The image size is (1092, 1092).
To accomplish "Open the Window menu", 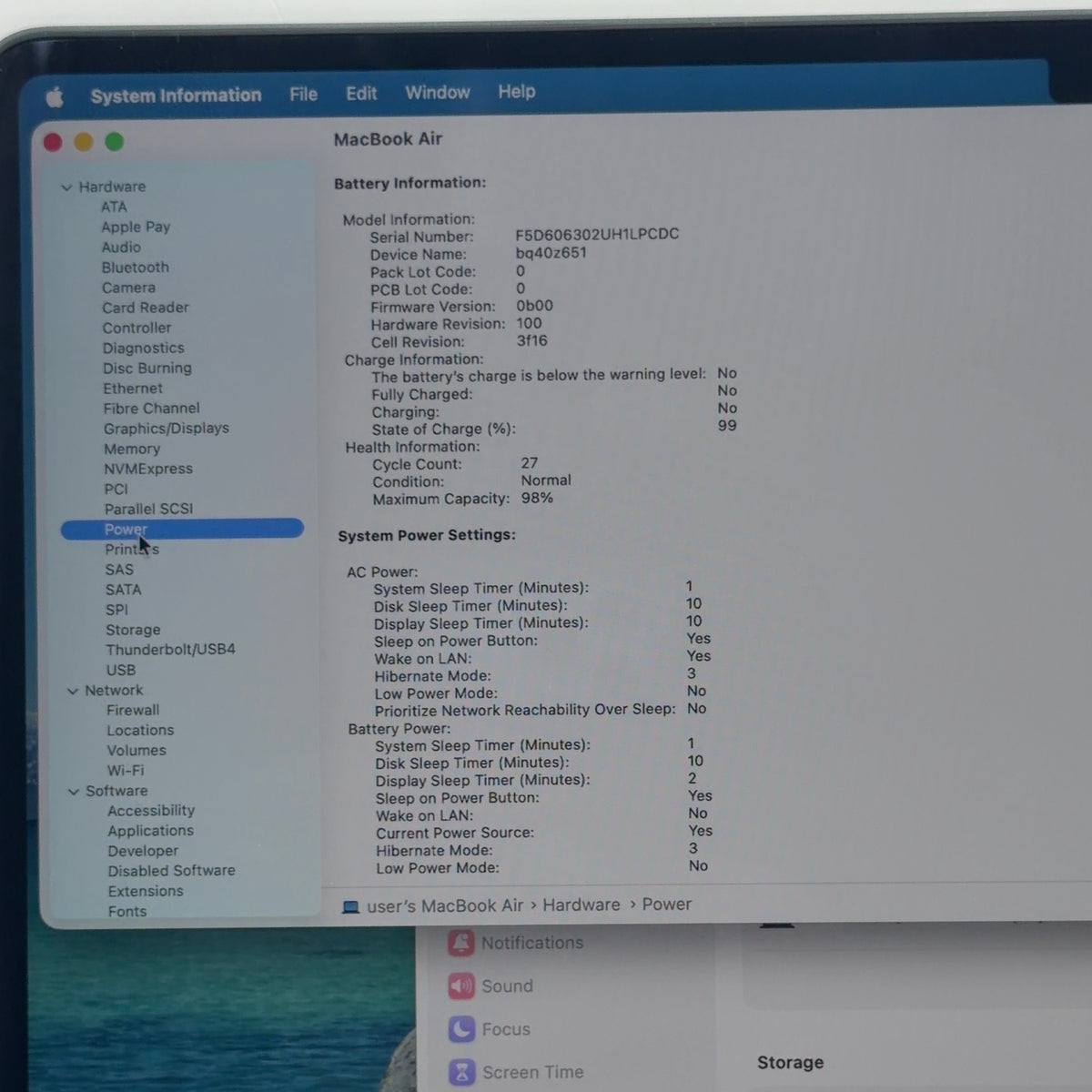I will tap(438, 92).
